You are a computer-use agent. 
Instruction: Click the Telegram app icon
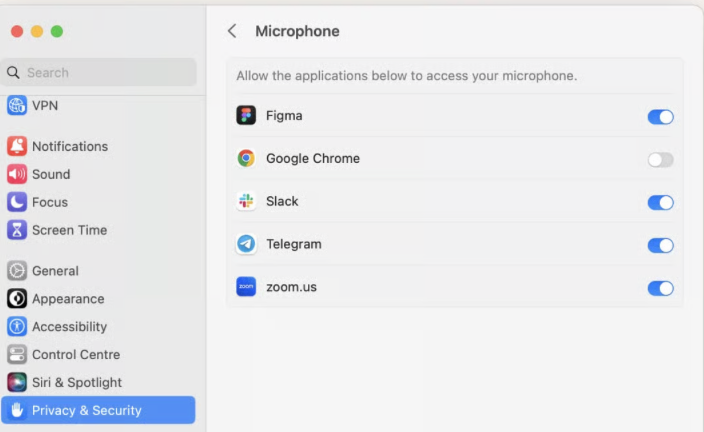tap(246, 244)
